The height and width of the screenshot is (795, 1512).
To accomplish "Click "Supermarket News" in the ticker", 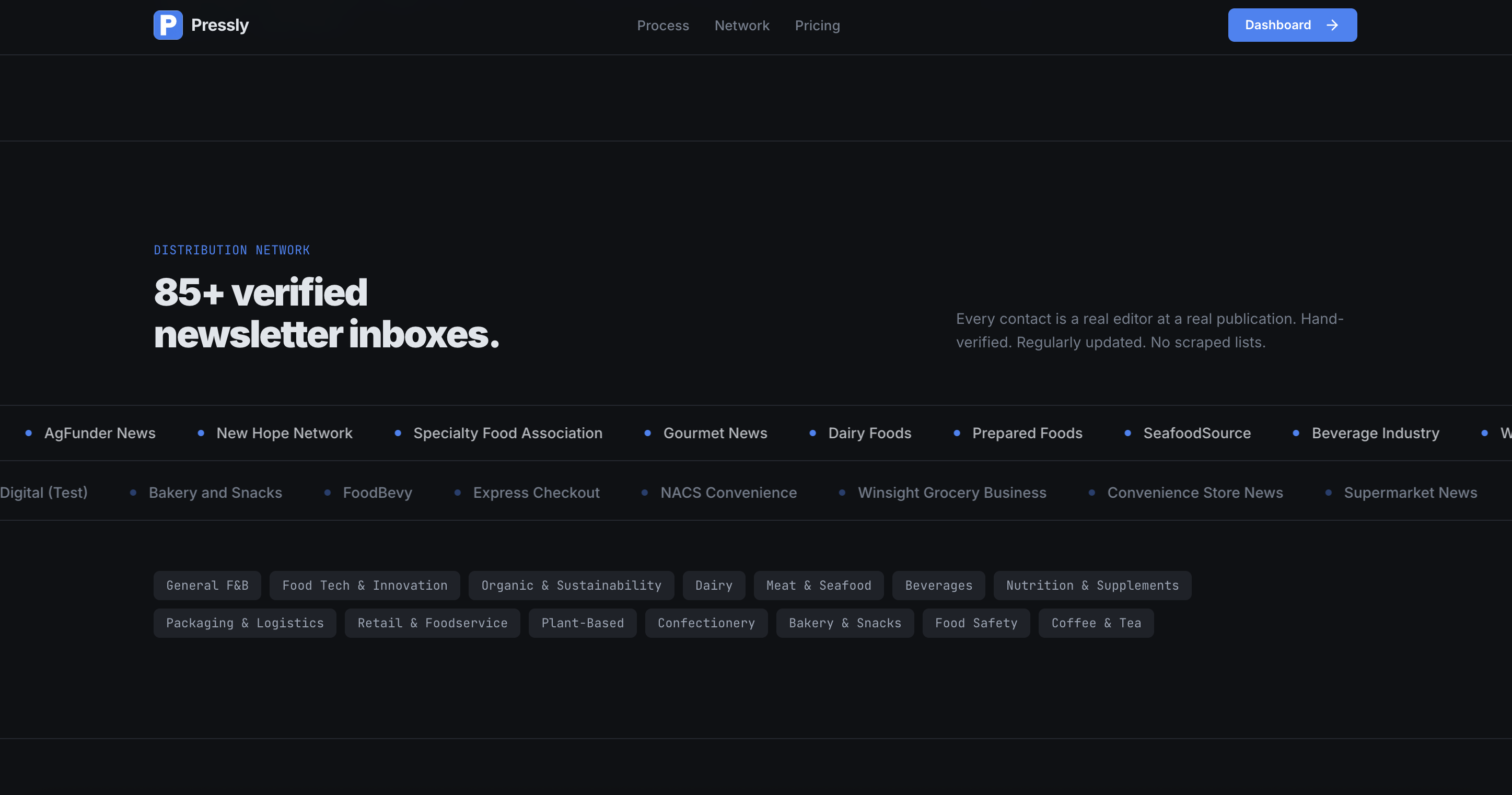I will [1411, 493].
